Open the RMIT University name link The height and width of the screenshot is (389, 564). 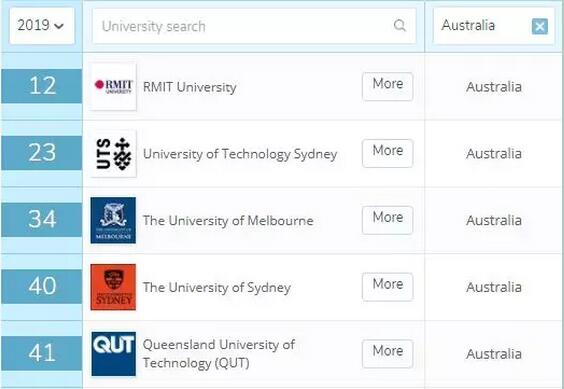[x=190, y=87]
